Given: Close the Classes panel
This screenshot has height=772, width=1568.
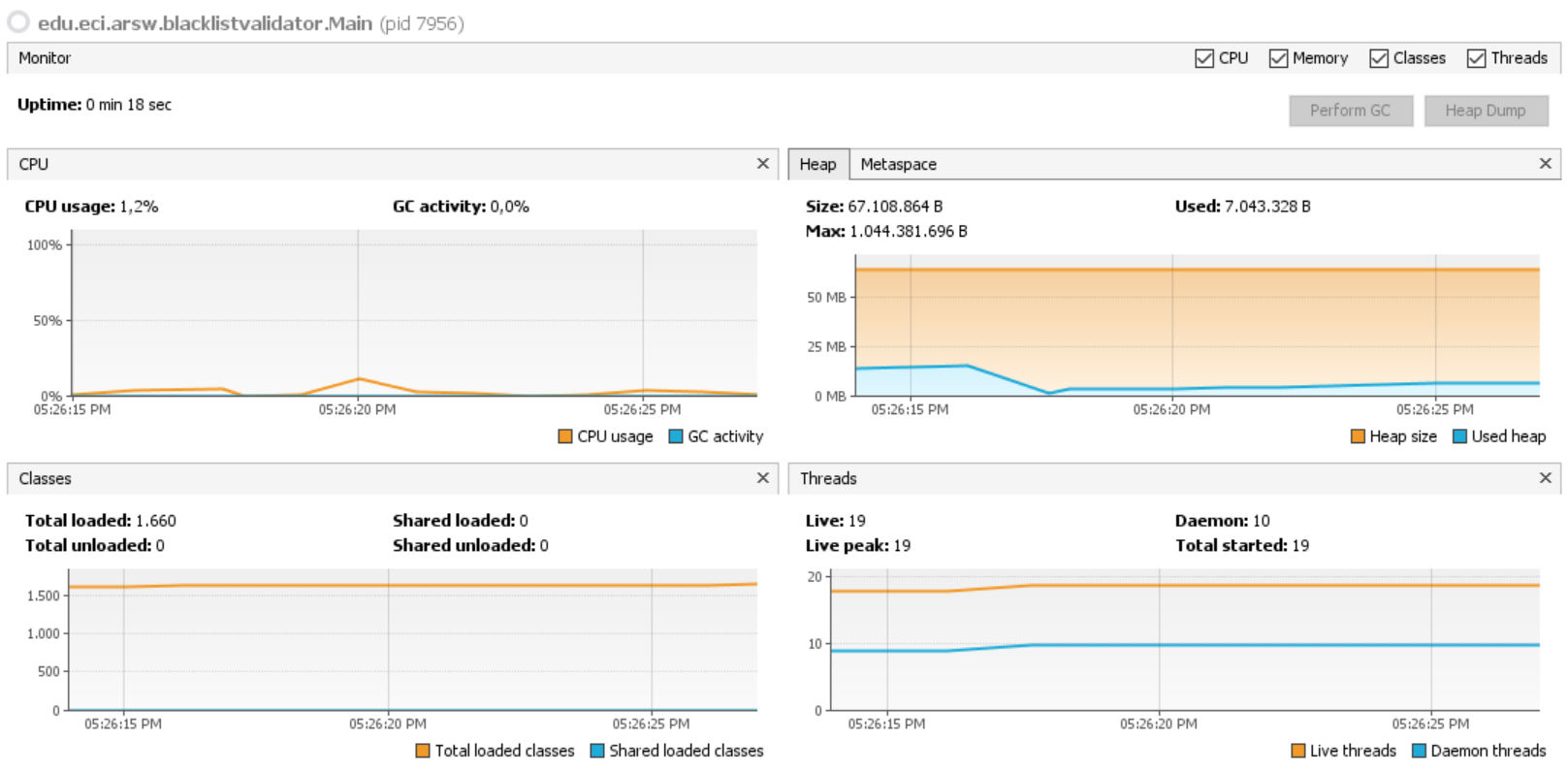Looking at the screenshot, I should (763, 478).
